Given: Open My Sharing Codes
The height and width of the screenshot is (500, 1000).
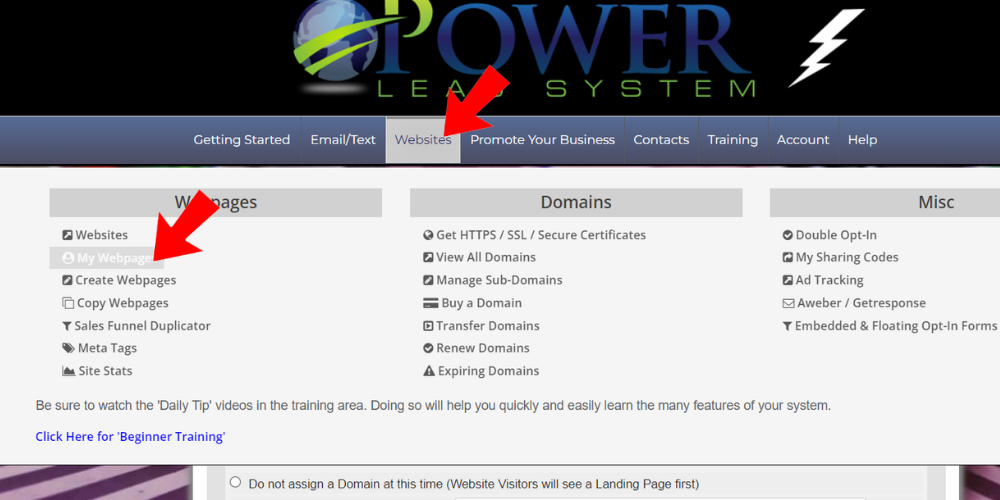Looking at the screenshot, I should (x=847, y=258).
